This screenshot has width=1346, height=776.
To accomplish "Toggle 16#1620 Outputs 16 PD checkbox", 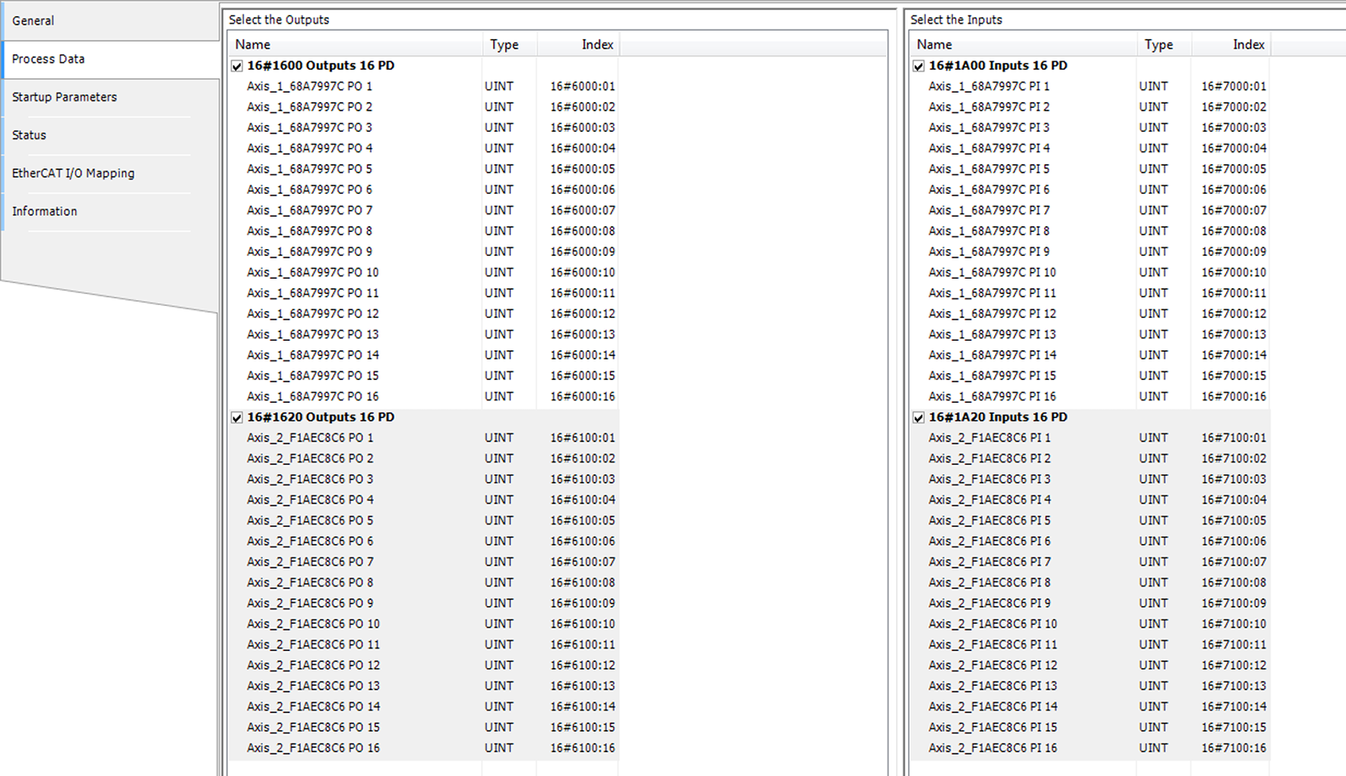I will click(x=237, y=418).
